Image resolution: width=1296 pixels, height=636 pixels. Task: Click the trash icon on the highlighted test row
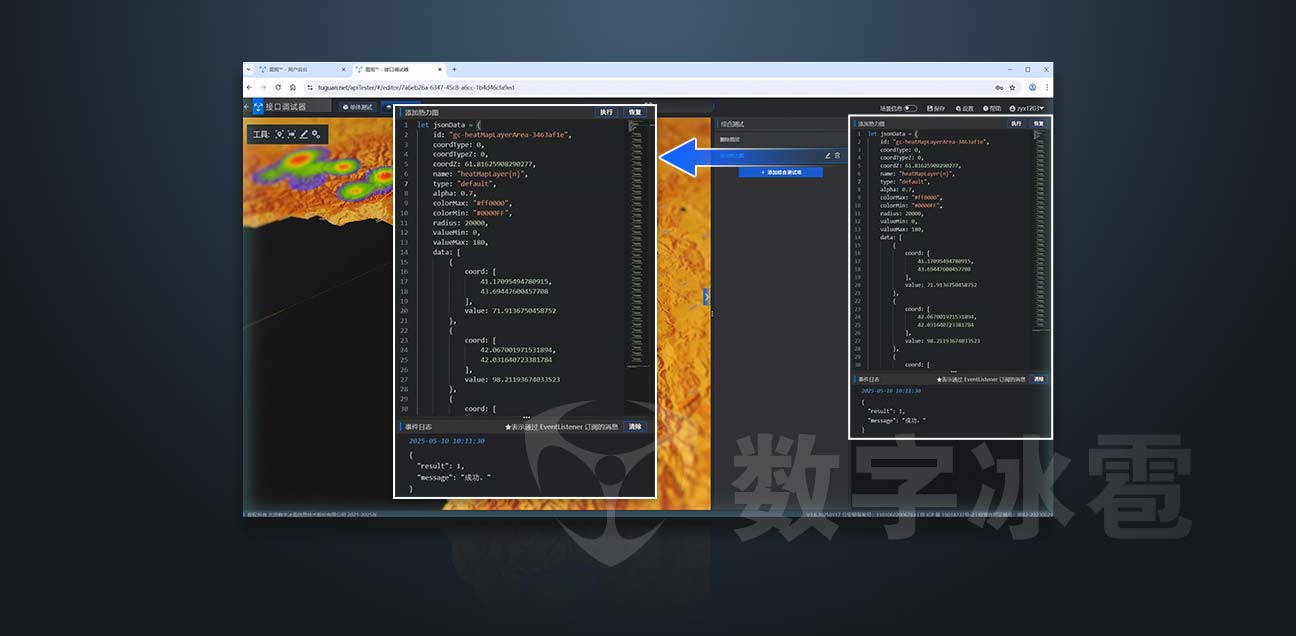point(837,156)
